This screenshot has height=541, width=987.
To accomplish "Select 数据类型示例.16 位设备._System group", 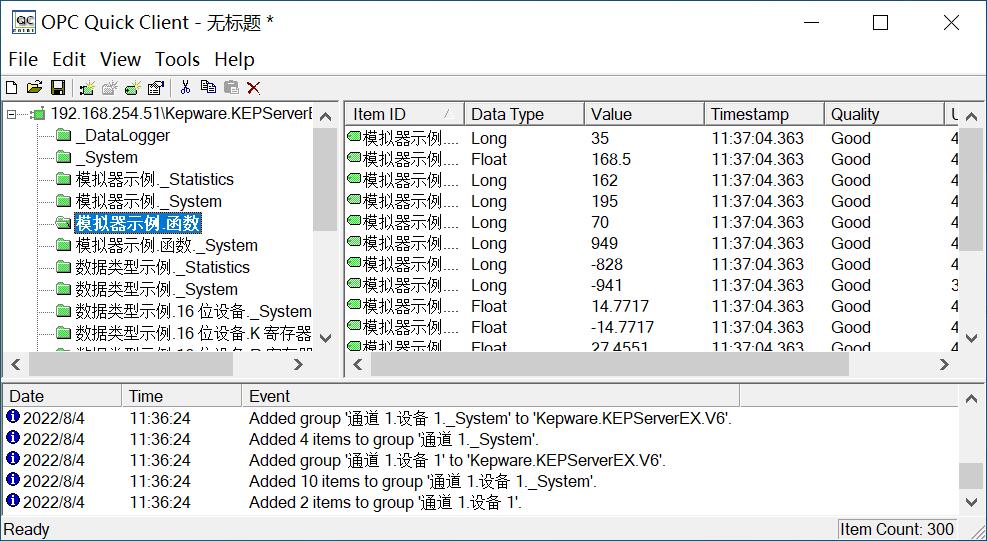I will pos(193,312).
